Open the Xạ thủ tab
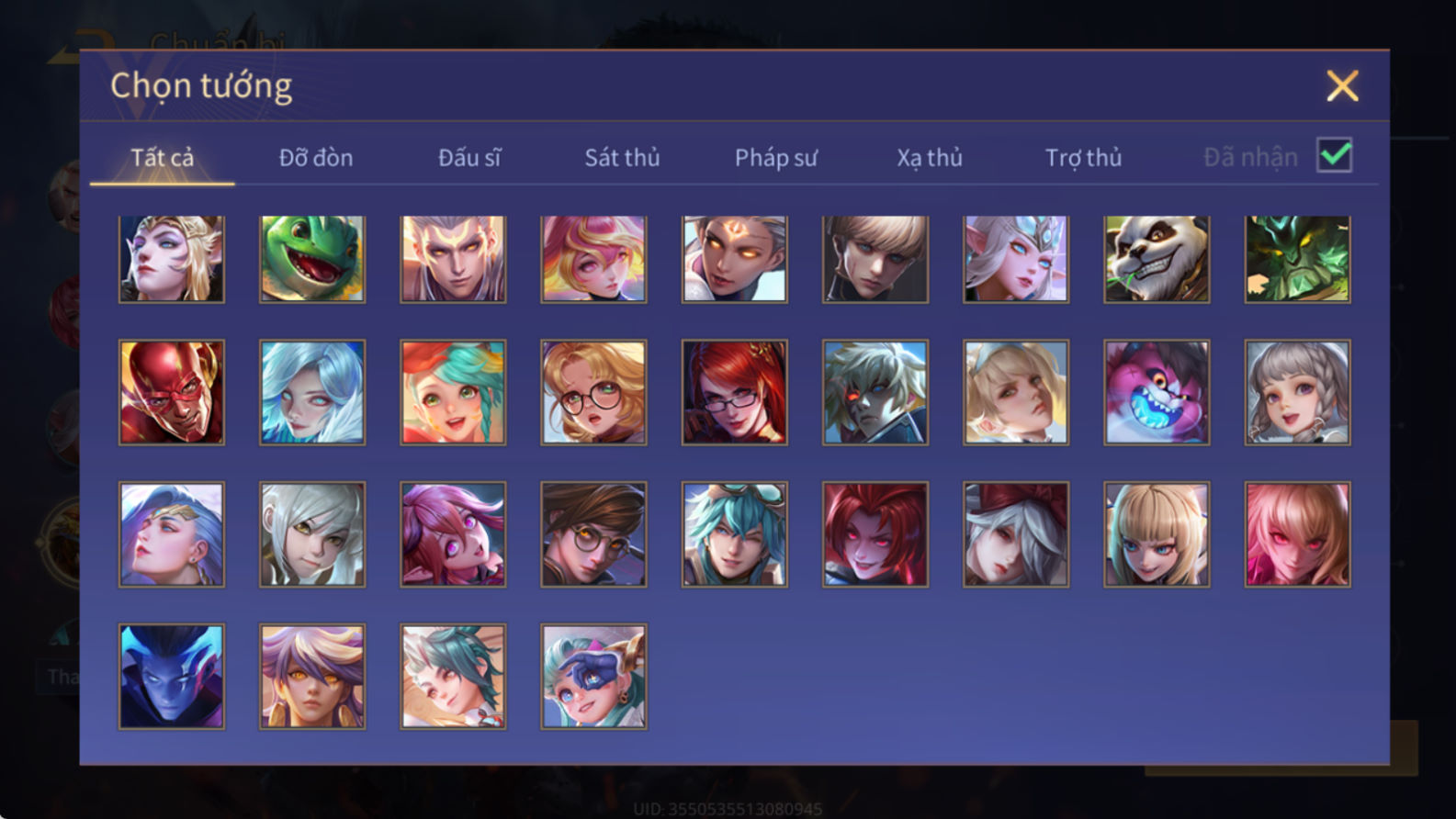 point(930,158)
